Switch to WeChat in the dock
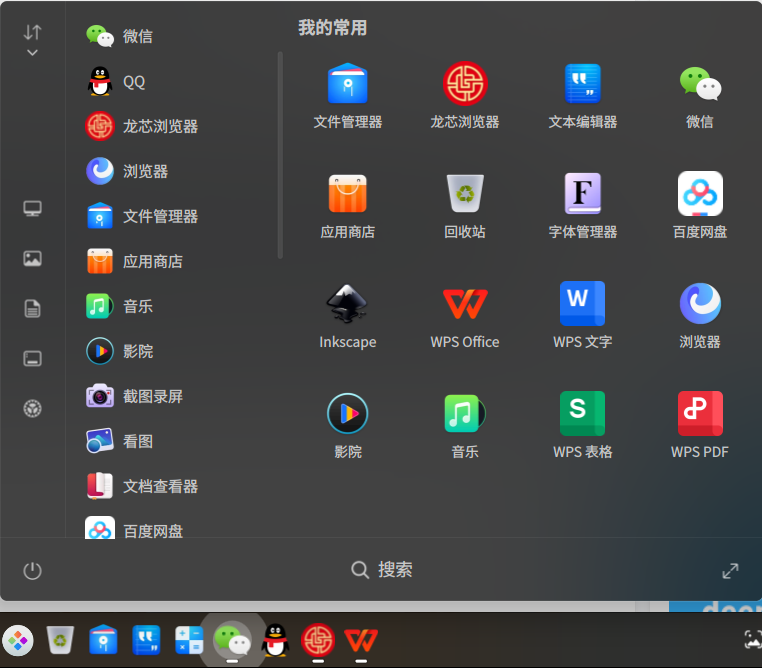762x668 pixels. [x=232, y=640]
